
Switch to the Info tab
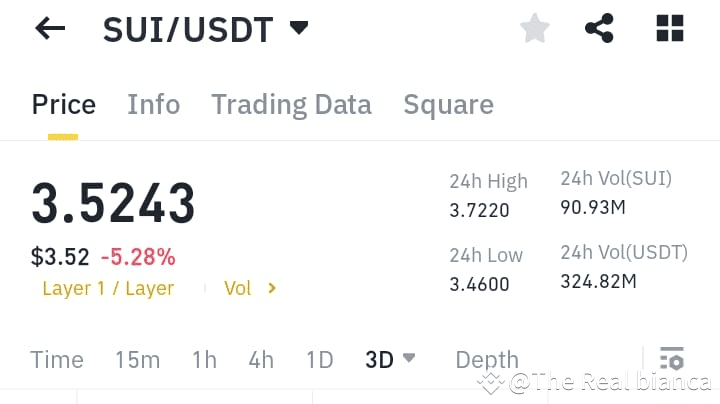154,104
